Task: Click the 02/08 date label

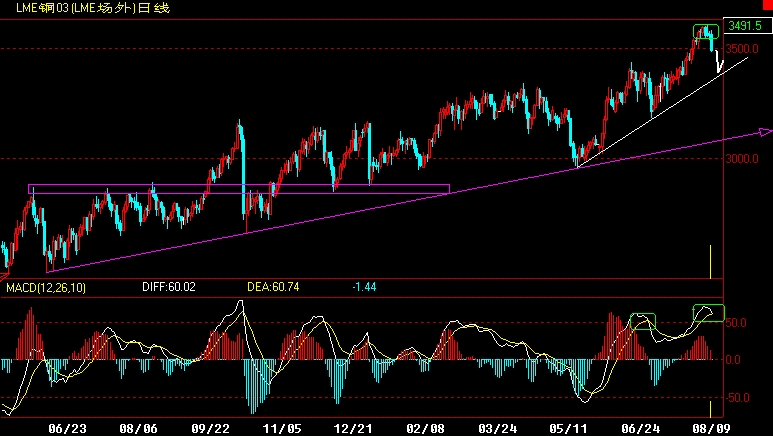Action: [x=425, y=429]
